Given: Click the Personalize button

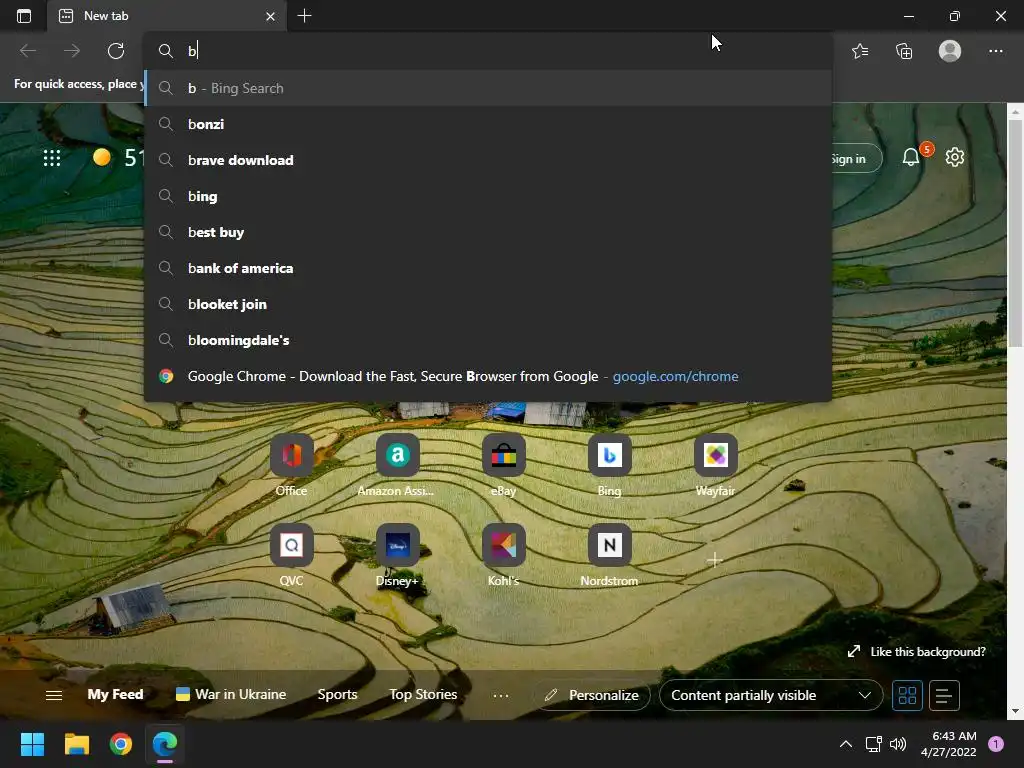Looking at the screenshot, I should pyautogui.click(x=592, y=696).
